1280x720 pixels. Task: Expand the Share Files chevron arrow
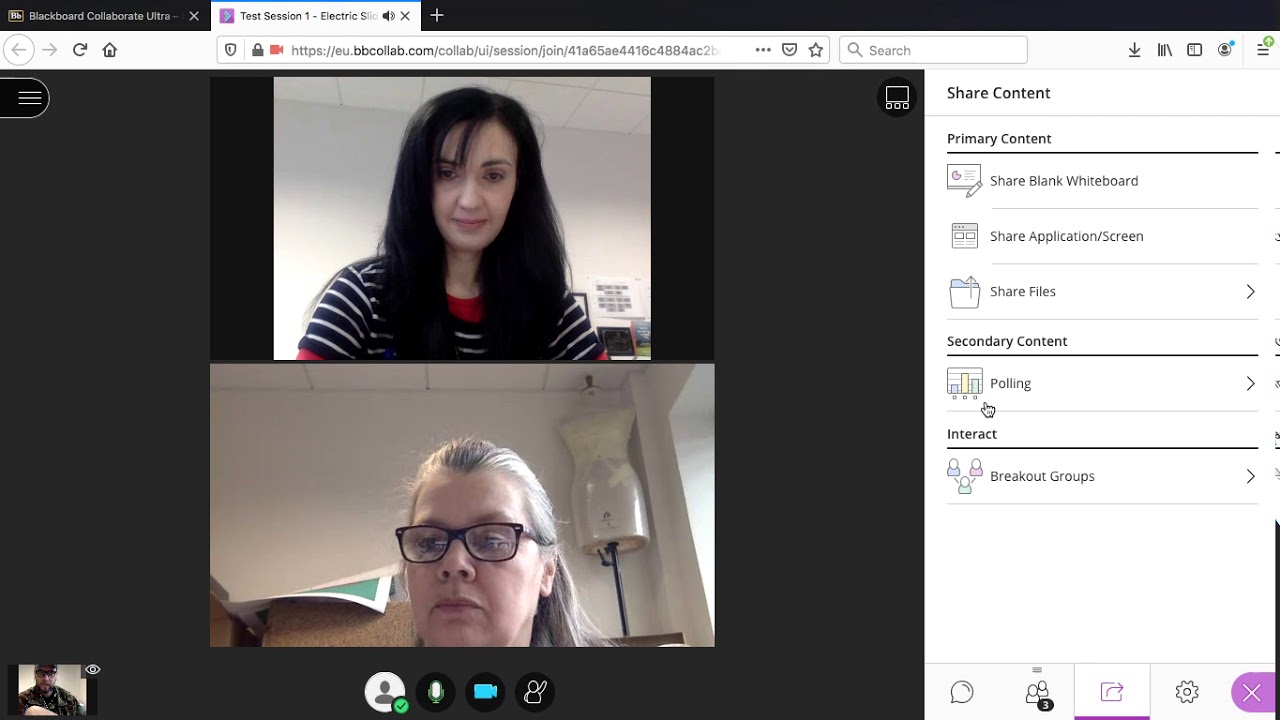click(1250, 292)
